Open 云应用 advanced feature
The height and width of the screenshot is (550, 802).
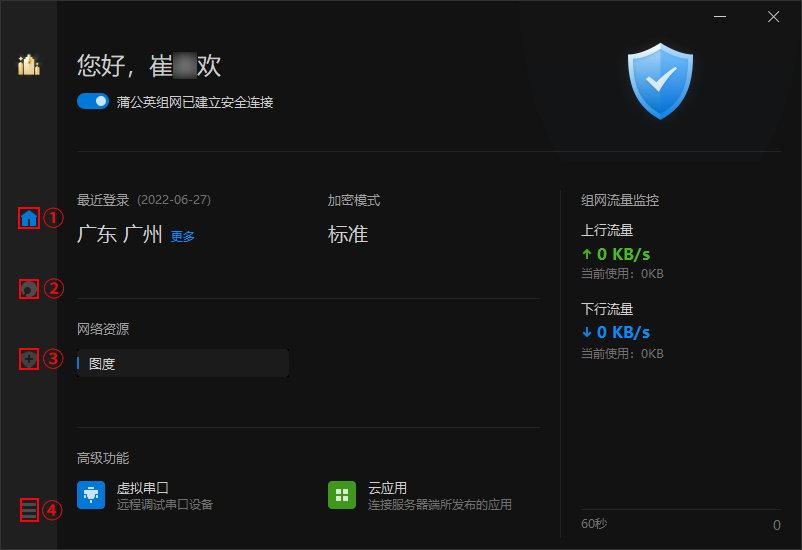click(x=387, y=488)
